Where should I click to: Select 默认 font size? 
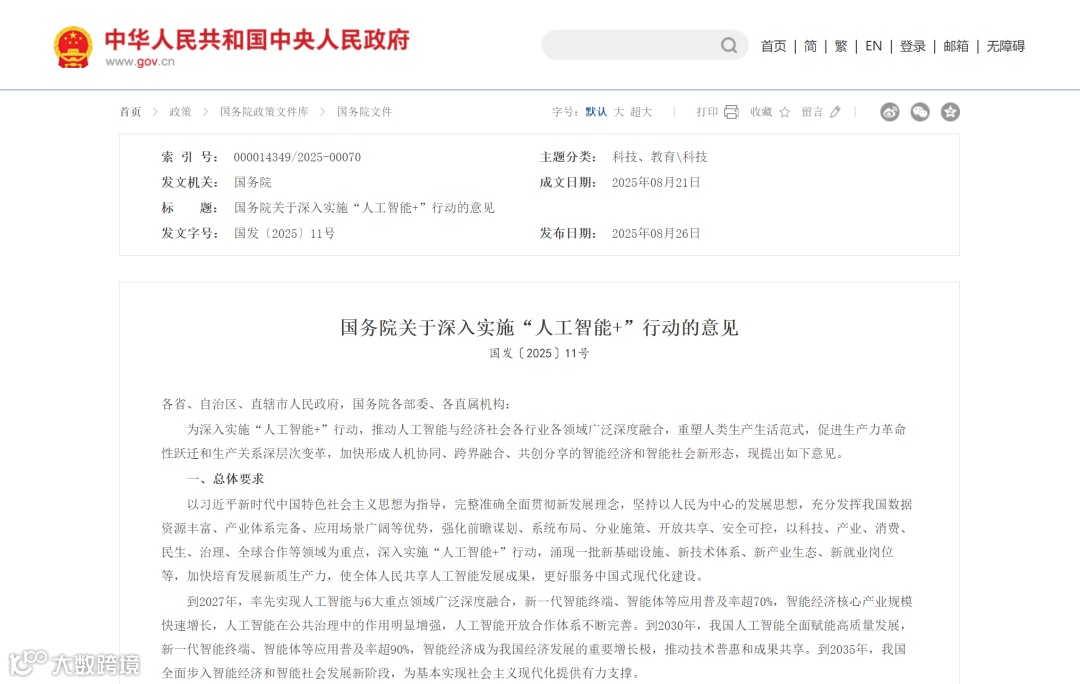coord(596,112)
